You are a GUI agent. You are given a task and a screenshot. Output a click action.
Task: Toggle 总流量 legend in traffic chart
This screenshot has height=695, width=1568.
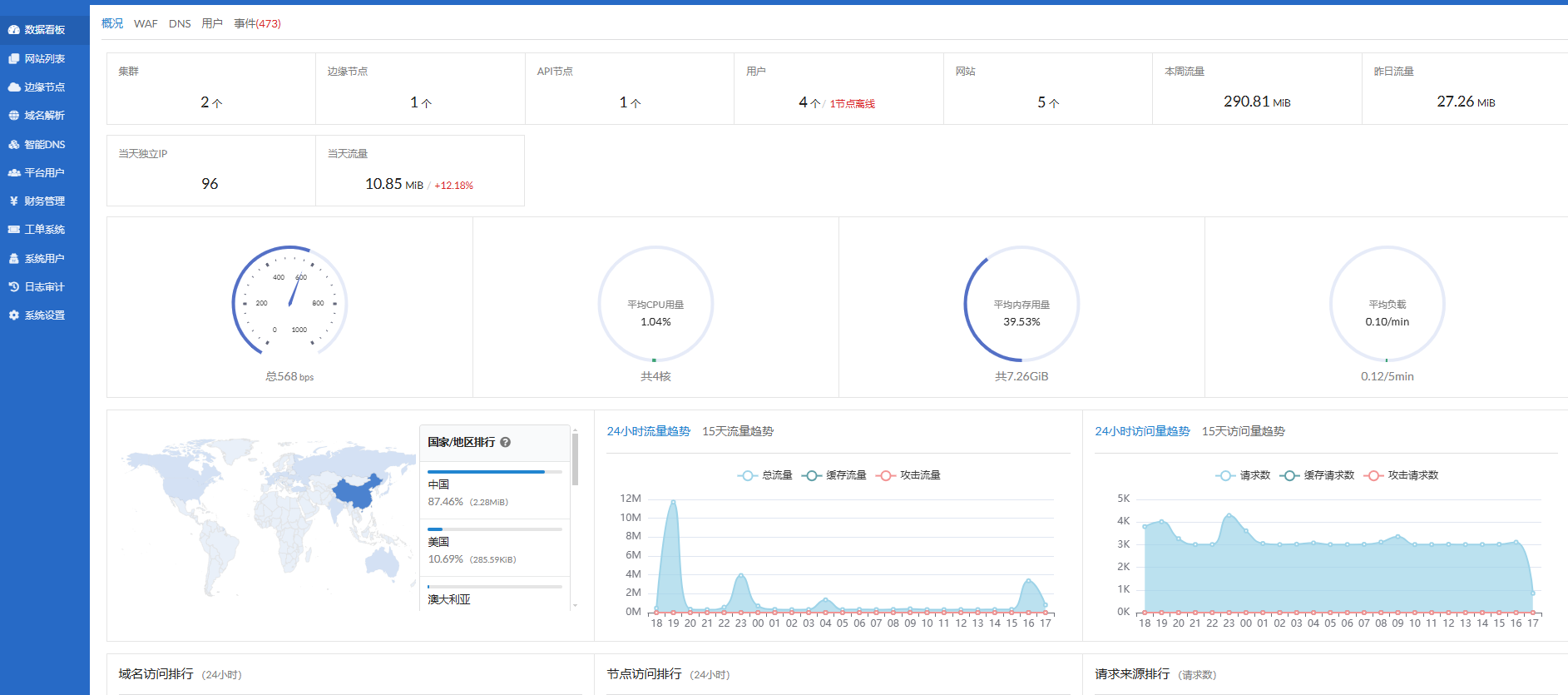765,475
